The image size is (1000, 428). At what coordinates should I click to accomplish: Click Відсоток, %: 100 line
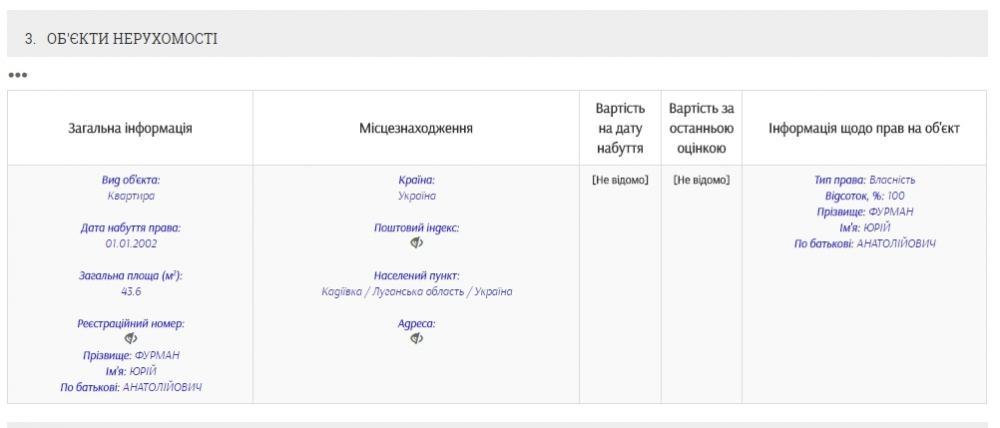pos(865,196)
